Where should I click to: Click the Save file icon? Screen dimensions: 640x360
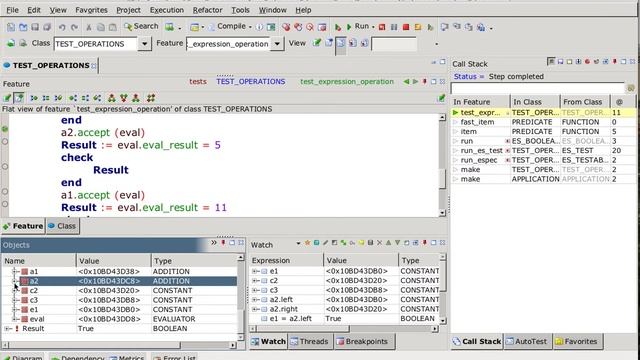click(x=35, y=27)
